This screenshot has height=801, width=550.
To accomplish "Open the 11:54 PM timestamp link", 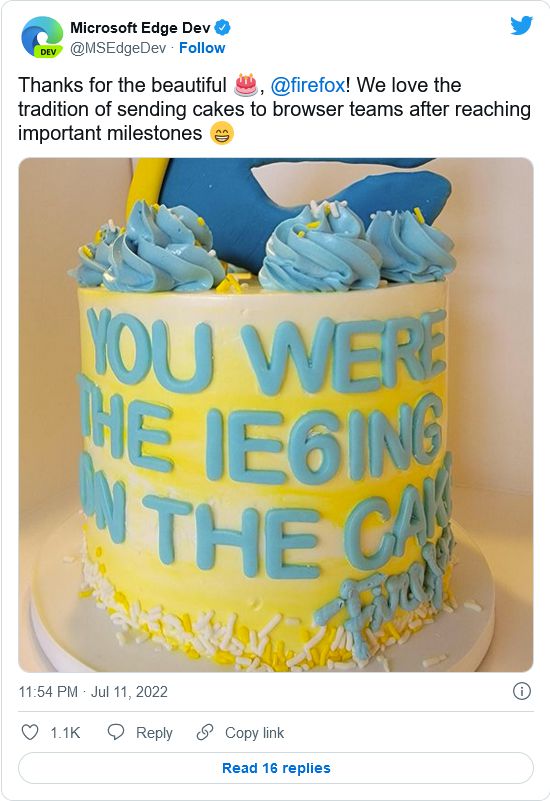I will coord(48,692).
